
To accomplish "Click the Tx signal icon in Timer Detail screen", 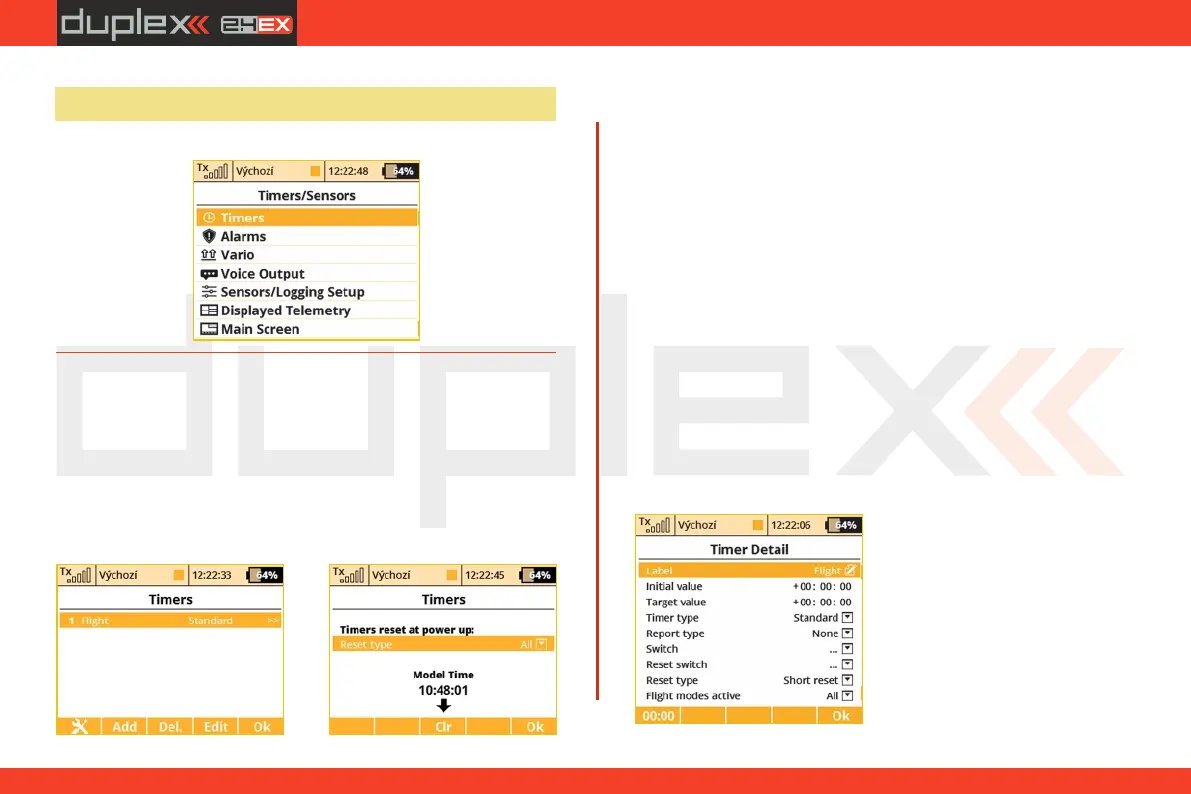I will 654,525.
